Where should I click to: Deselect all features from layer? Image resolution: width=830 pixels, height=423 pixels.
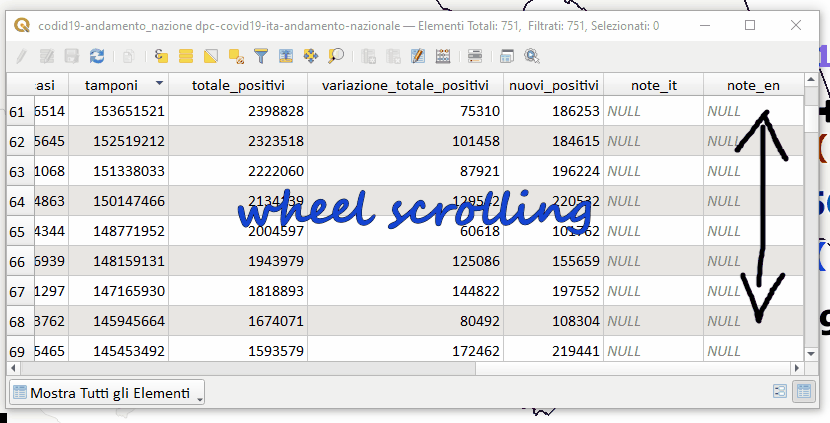(236, 57)
